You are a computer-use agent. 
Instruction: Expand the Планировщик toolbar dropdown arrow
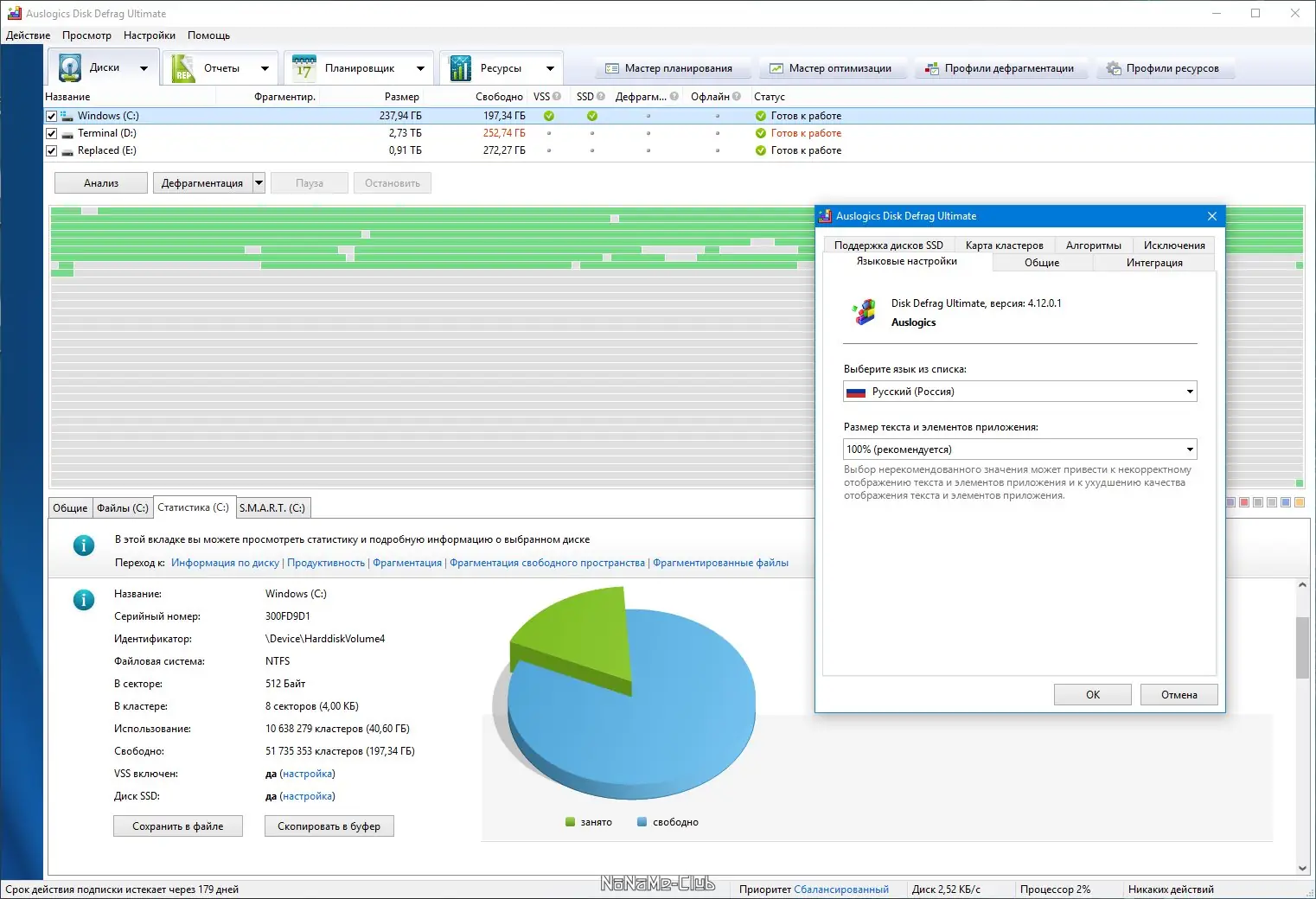420,68
